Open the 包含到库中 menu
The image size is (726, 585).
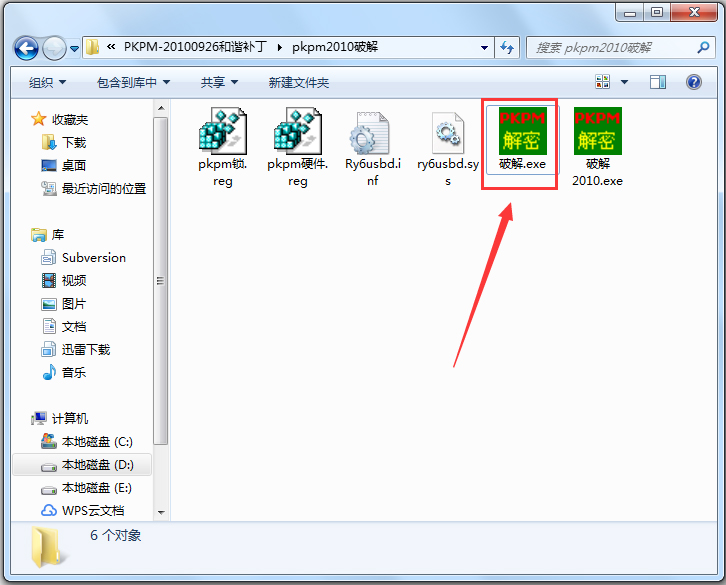[133, 82]
